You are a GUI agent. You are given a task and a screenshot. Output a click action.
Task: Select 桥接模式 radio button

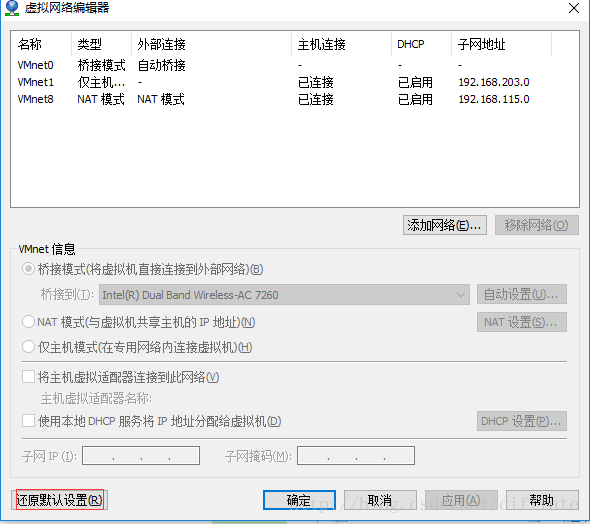click(28, 269)
